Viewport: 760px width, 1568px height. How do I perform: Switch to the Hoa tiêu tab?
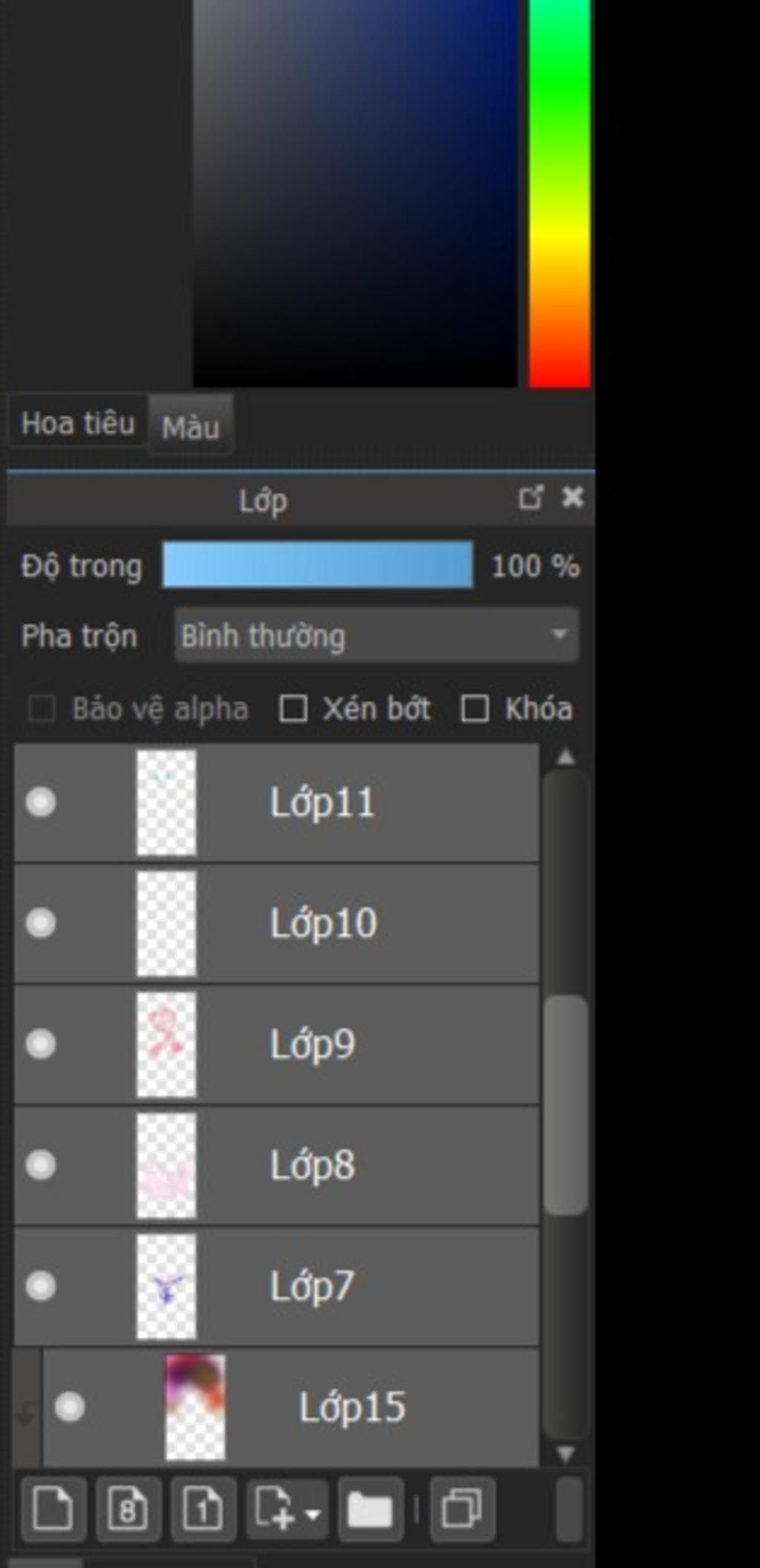pyautogui.click(x=78, y=424)
